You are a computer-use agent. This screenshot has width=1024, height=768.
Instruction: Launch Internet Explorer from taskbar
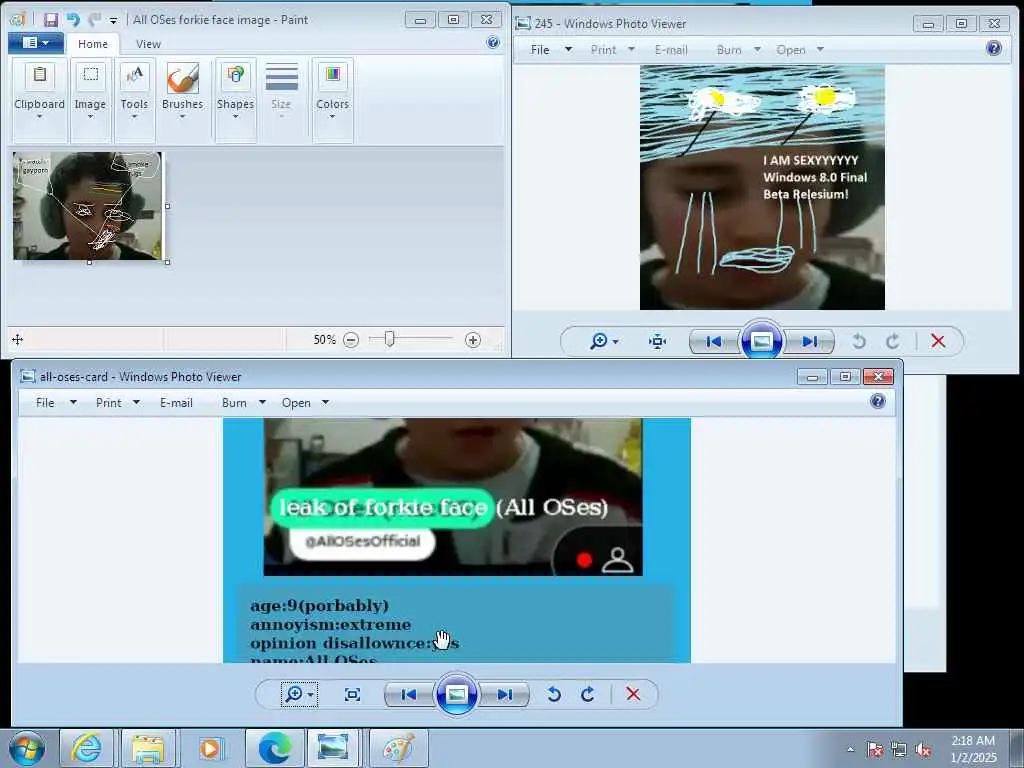(x=86, y=748)
